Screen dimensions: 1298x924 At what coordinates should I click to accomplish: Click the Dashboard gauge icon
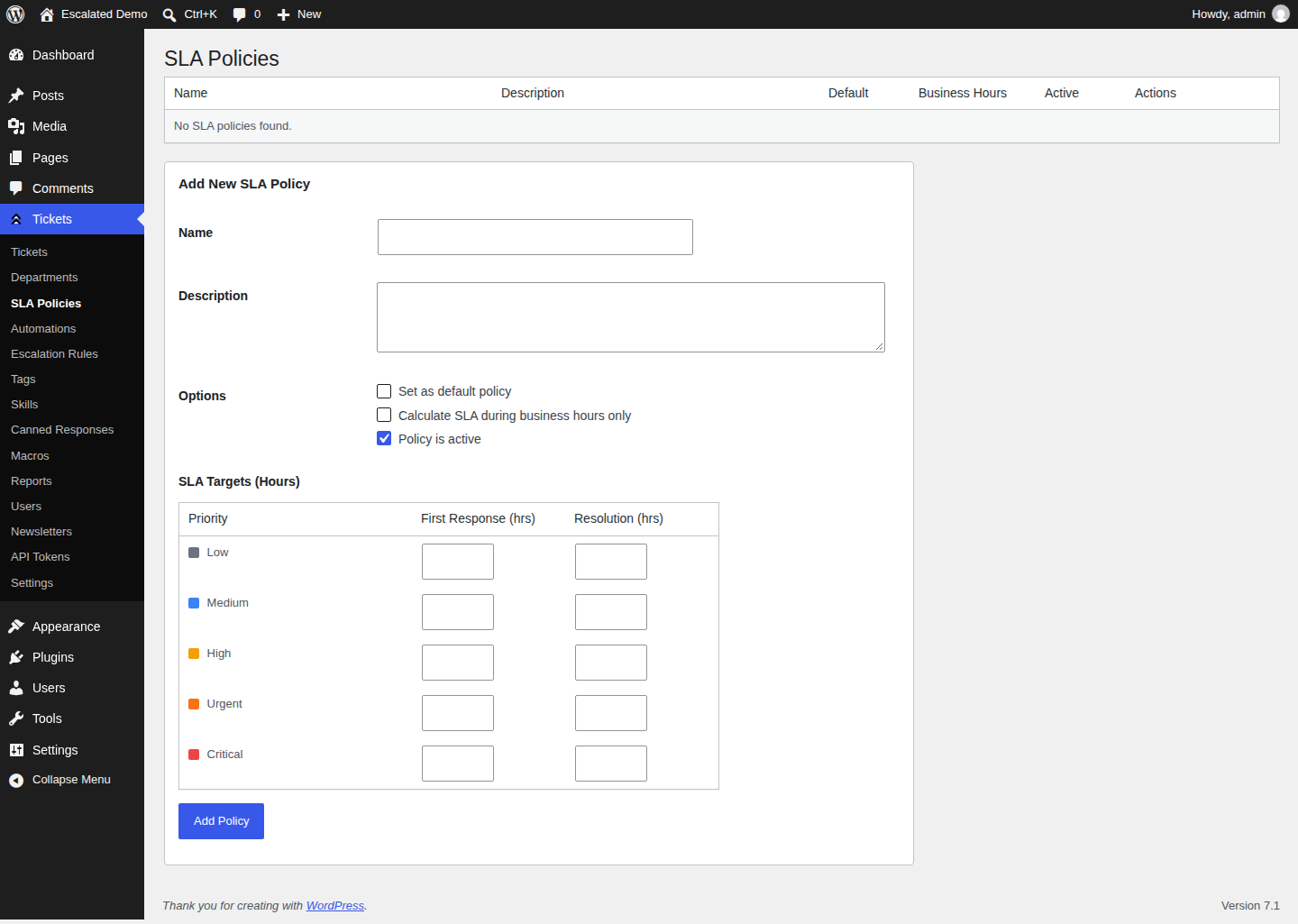point(16,55)
